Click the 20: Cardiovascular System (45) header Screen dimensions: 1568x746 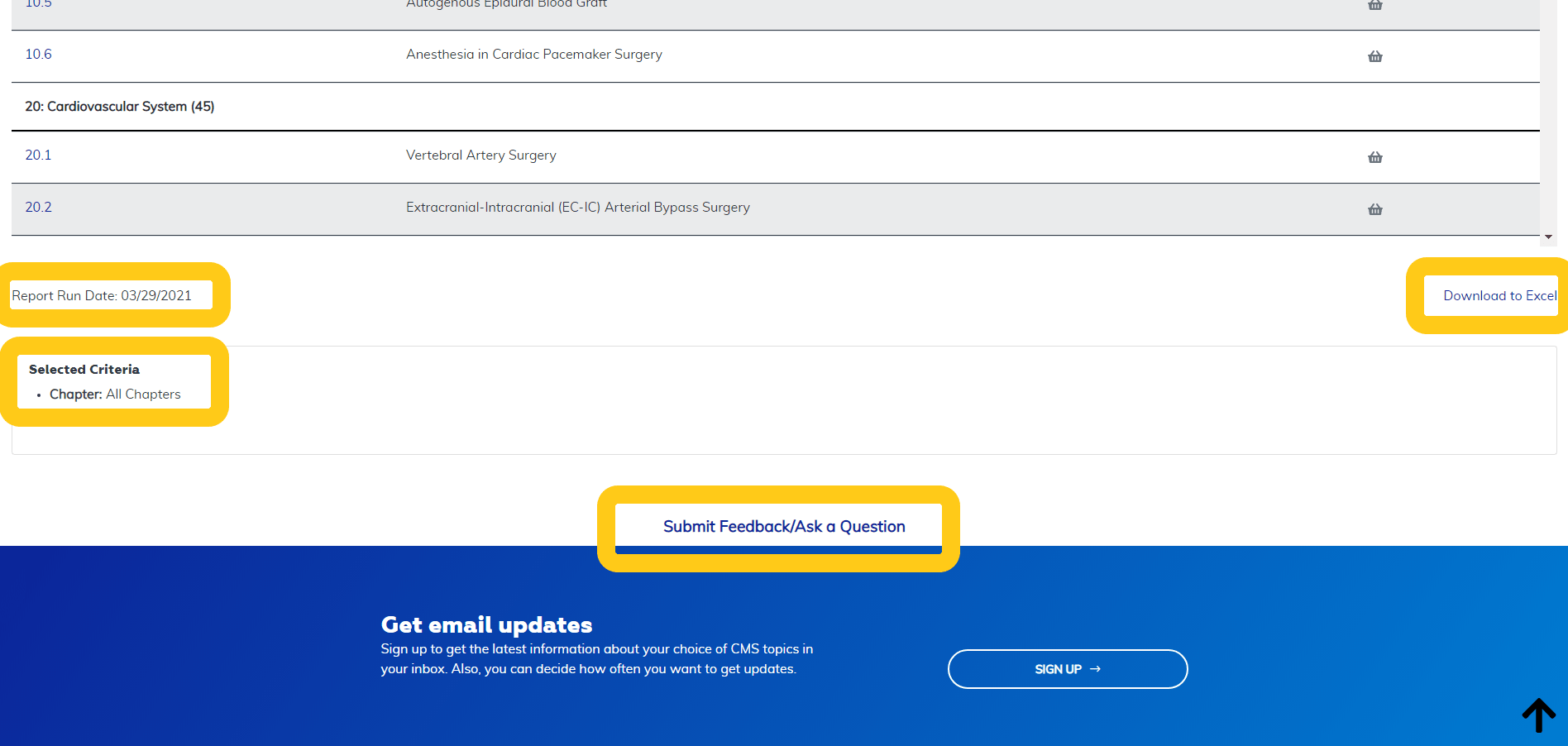[120, 107]
